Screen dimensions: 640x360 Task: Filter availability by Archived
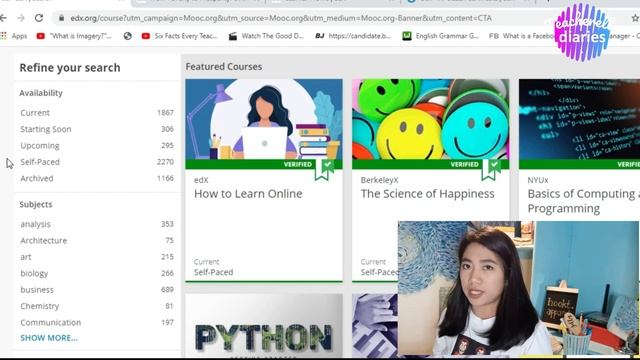[37, 178]
